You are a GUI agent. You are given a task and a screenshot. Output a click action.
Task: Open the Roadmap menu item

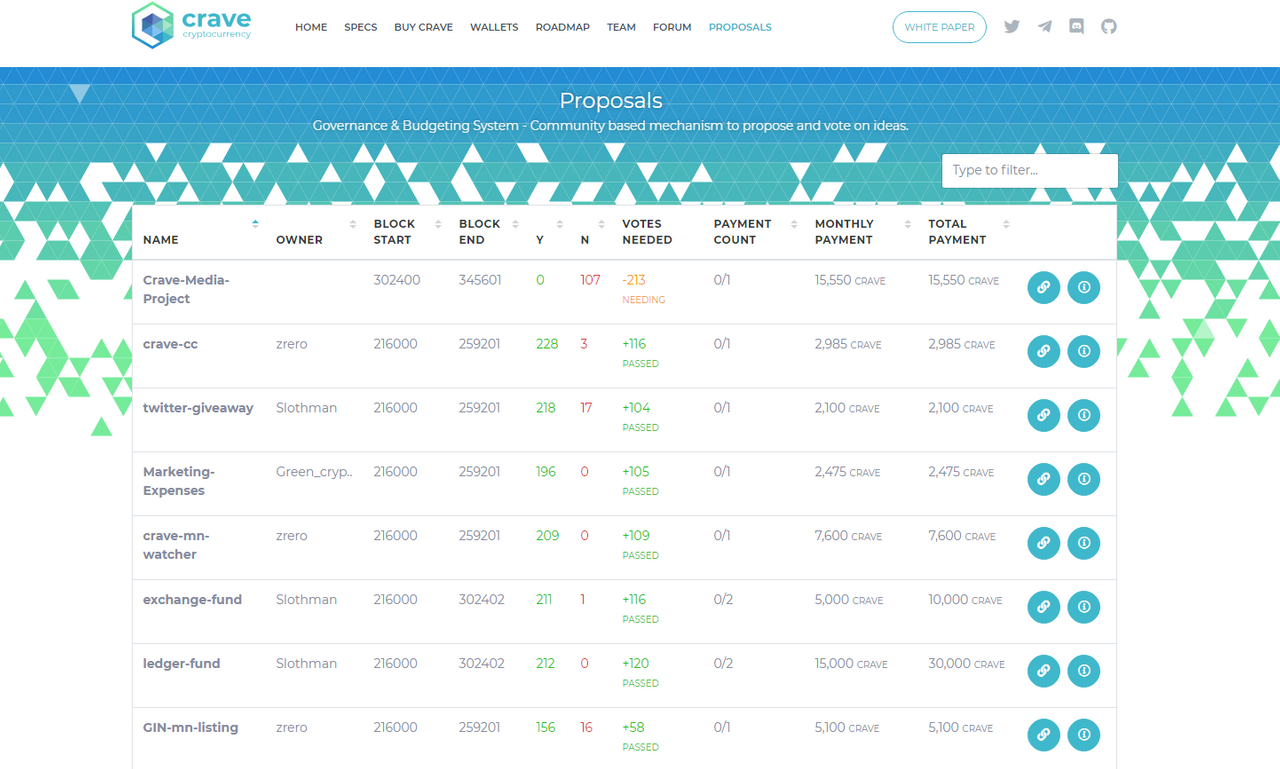pos(563,27)
